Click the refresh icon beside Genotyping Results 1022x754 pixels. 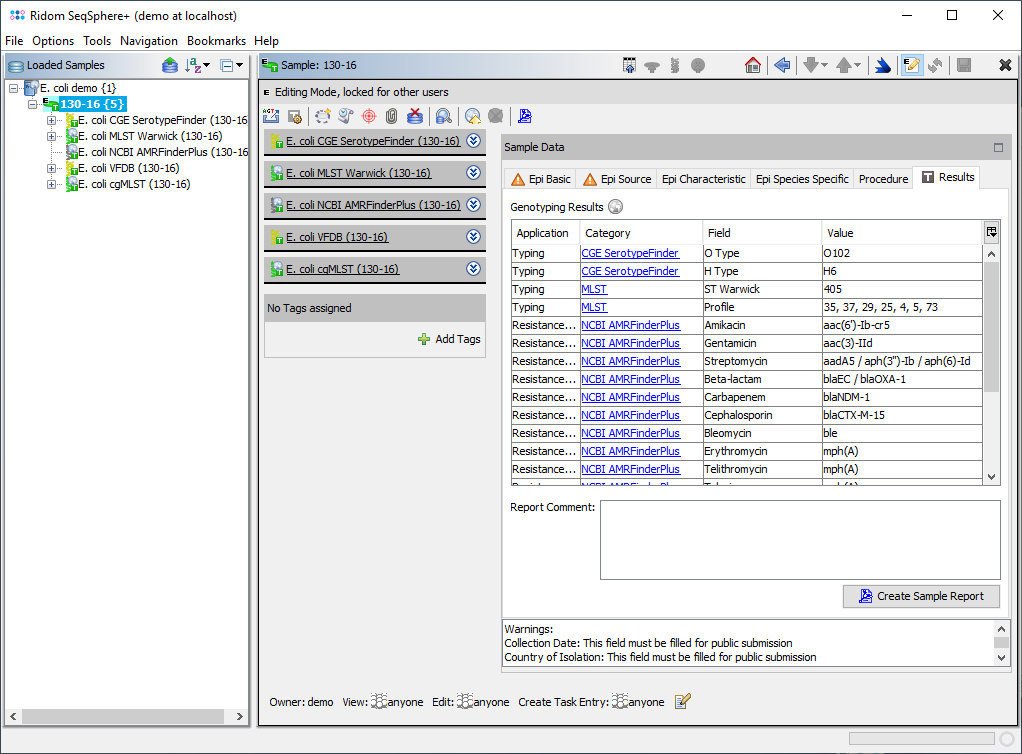point(616,207)
